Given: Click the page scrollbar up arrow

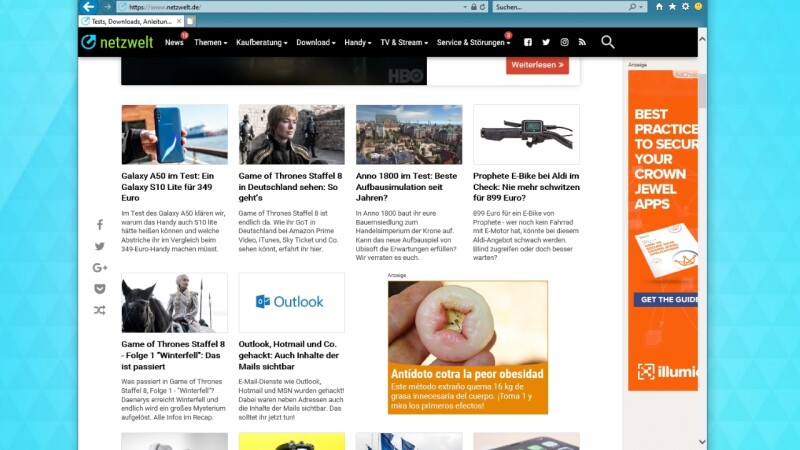Looking at the screenshot, I should 703,39.
